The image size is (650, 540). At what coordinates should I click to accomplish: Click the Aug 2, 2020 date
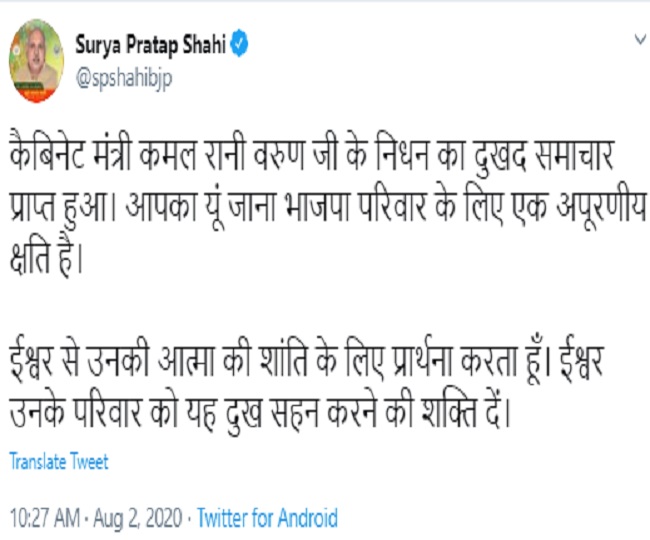[x=141, y=519]
